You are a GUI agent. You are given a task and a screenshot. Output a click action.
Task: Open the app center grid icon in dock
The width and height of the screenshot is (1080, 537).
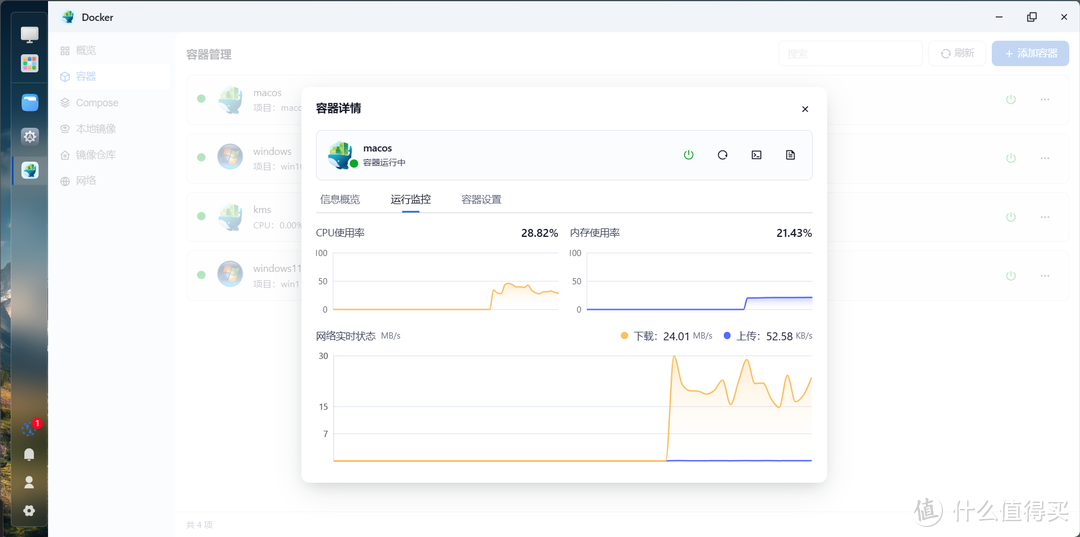tap(30, 63)
